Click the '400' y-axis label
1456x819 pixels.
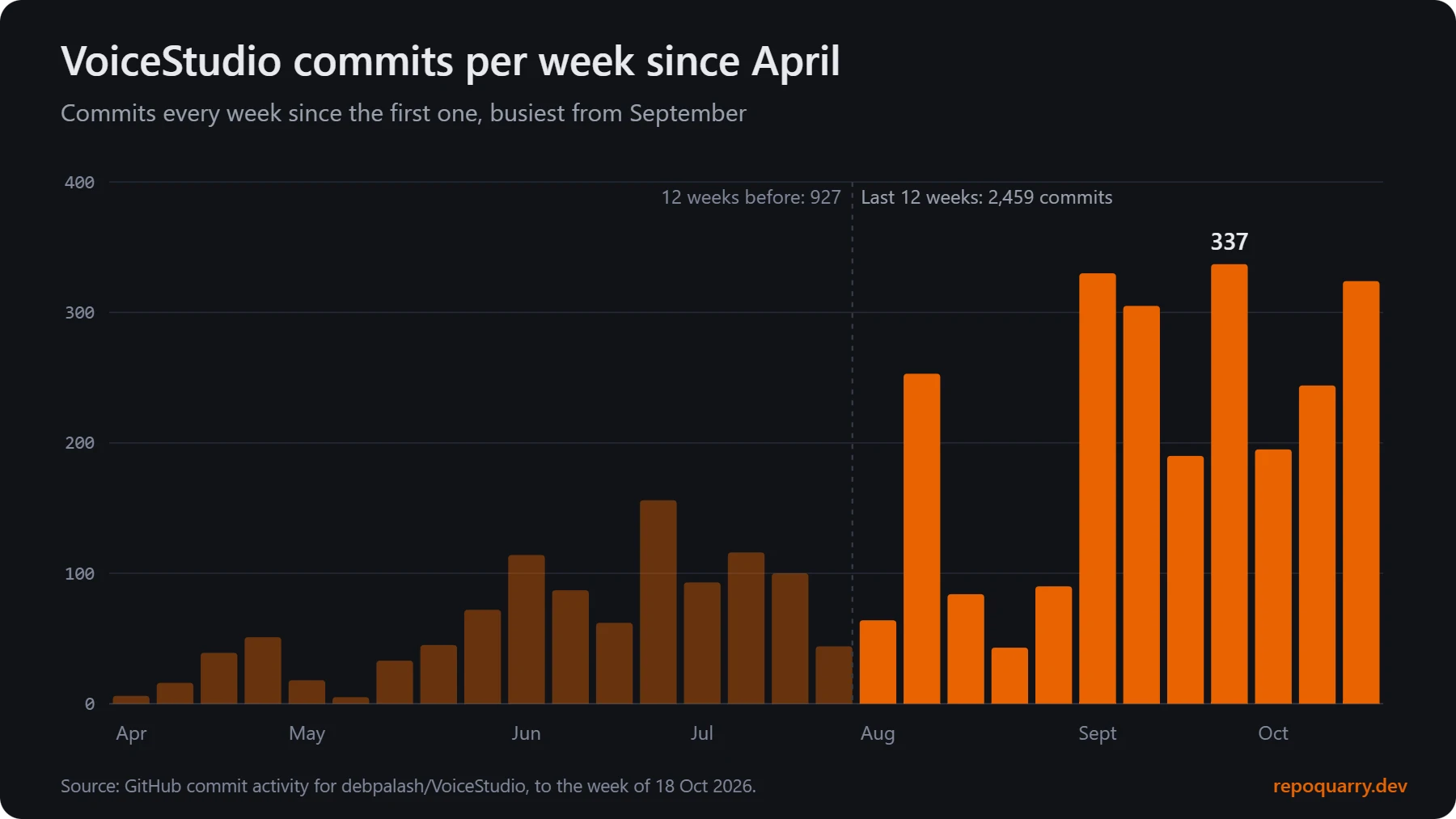click(79, 183)
